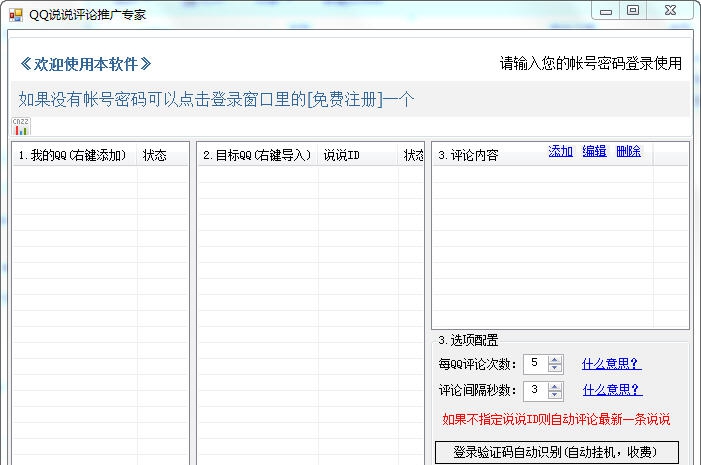This screenshot has width=701, height=465.
Task: Click the 《欢迎使用本软件》 heading
Action: point(85,64)
